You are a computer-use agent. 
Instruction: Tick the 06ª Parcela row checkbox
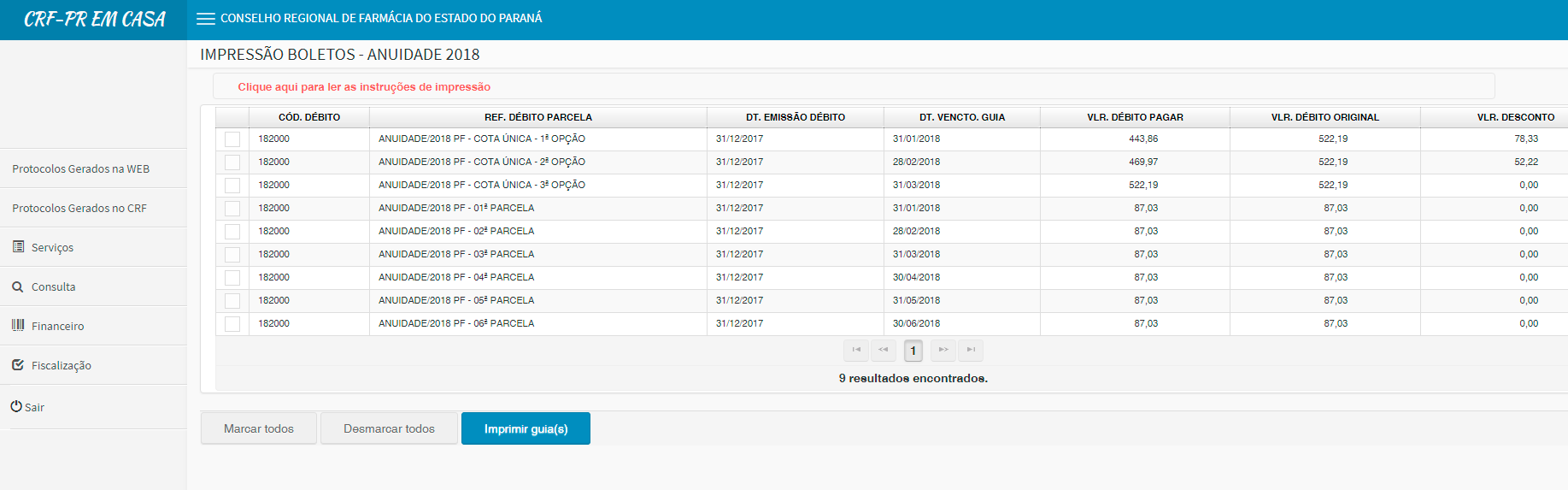click(x=232, y=324)
